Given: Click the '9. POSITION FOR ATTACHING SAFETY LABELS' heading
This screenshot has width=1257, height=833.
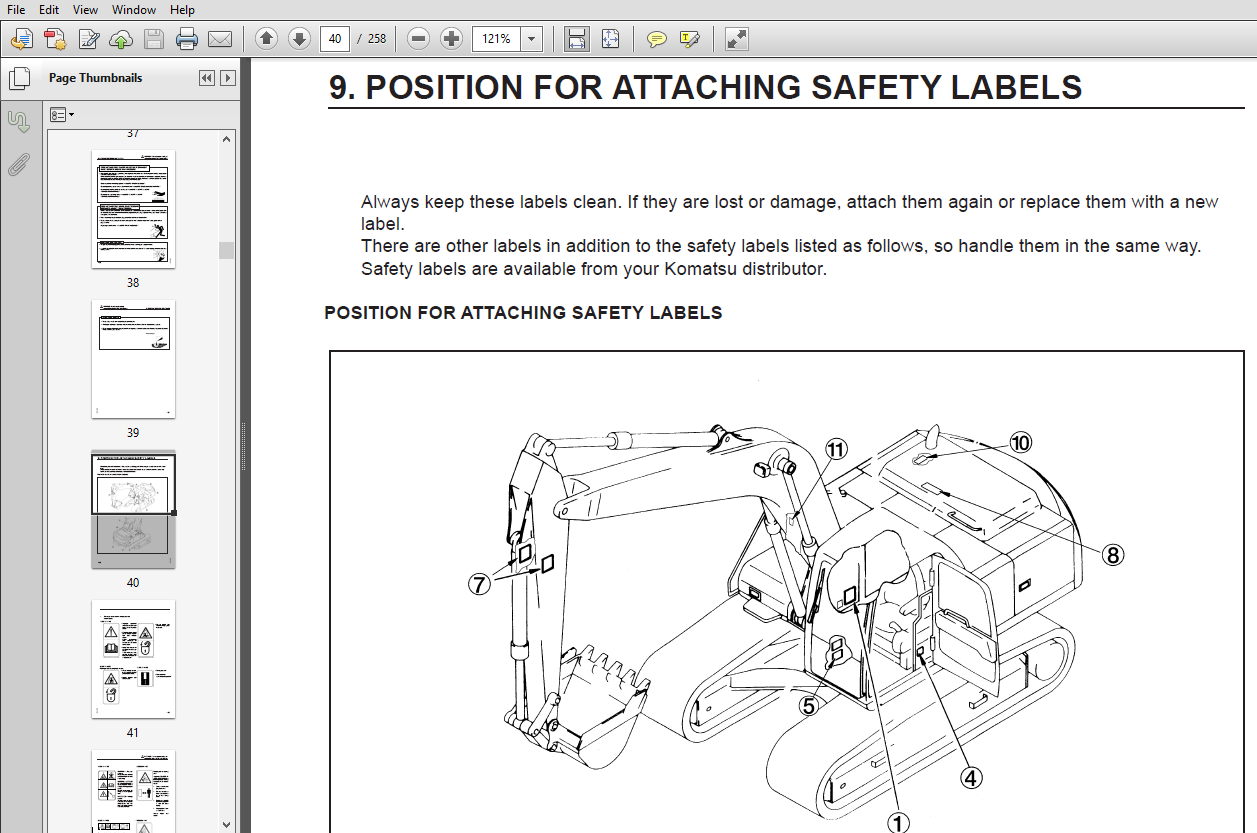Looking at the screenshot, I should pos(705,87).
